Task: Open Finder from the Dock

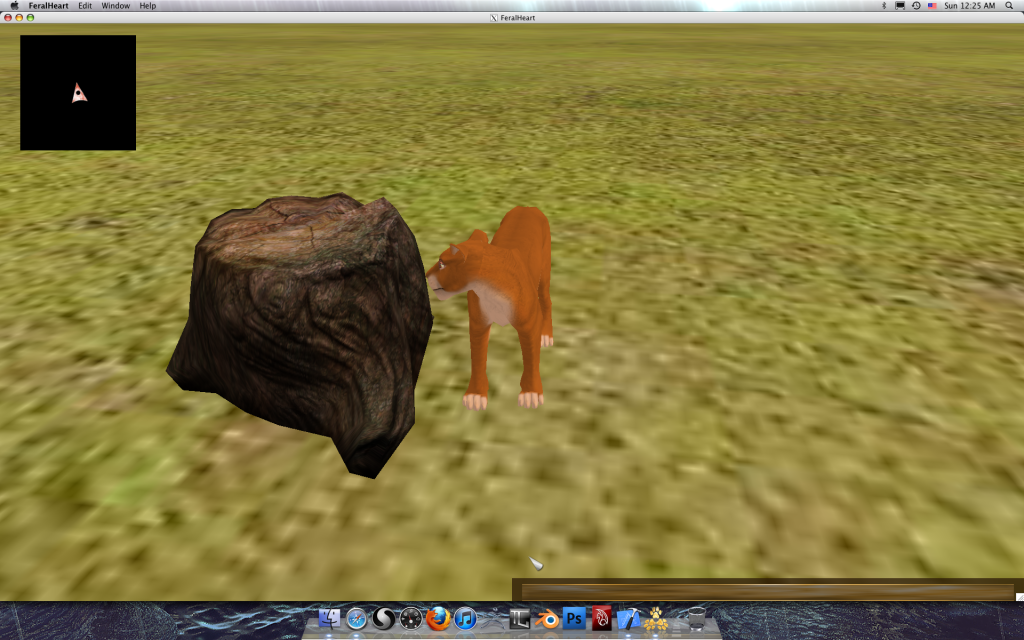Action: tap(329, 618)
